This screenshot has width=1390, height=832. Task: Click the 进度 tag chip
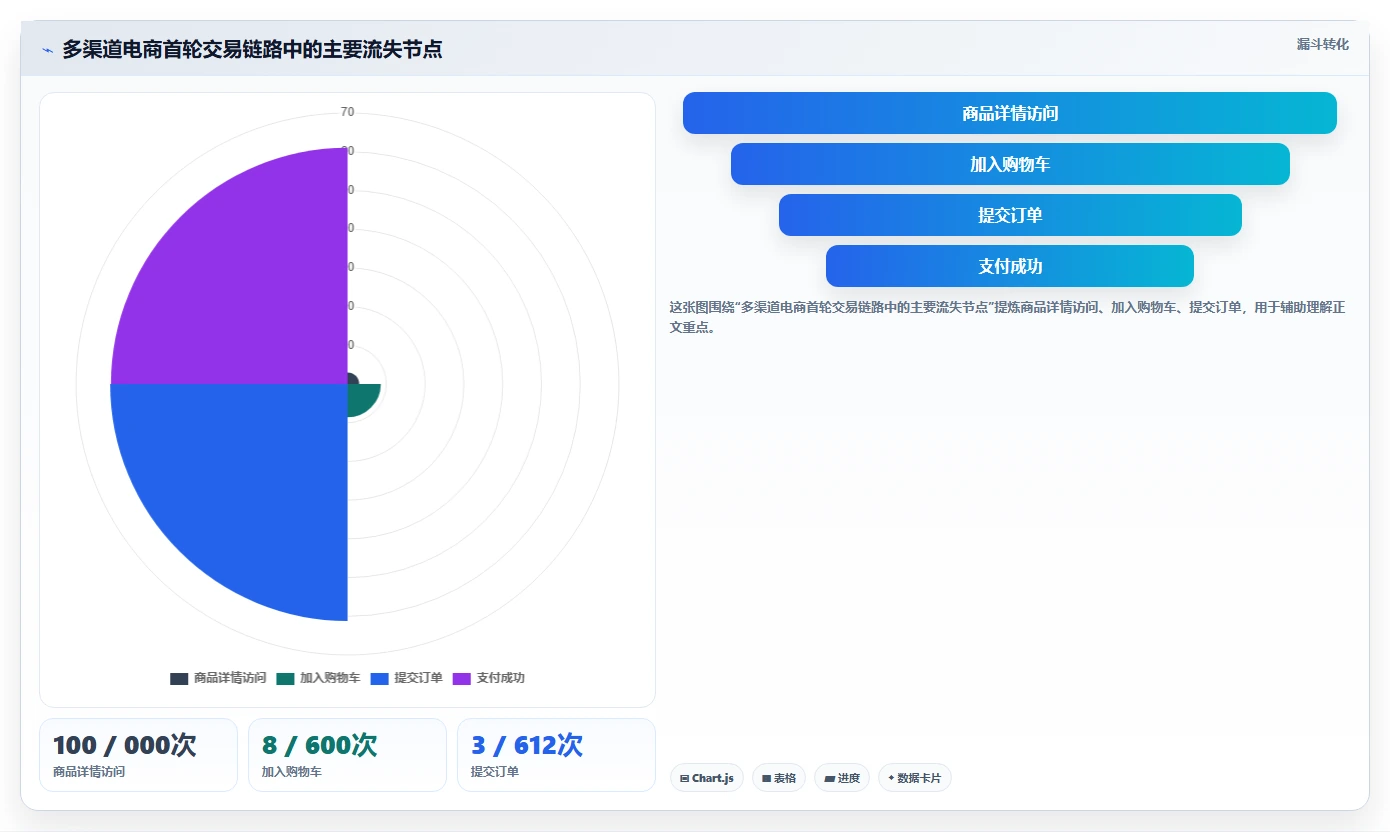point(842,778)
